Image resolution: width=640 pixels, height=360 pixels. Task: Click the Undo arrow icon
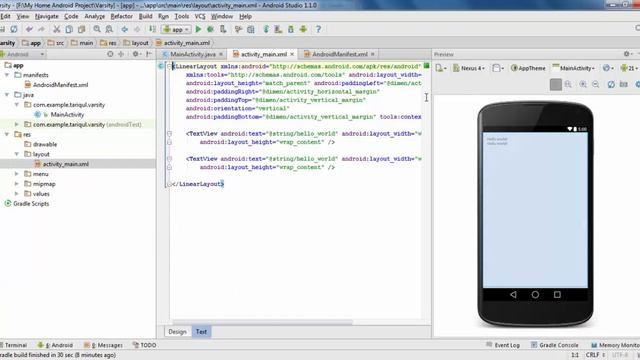pyautogui.click(x=29, y=29)
